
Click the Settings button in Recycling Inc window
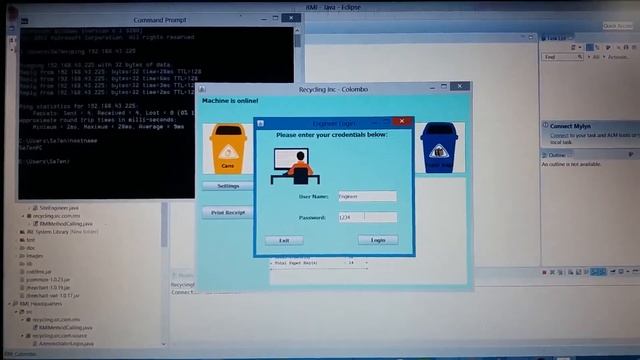click(228, 186)
